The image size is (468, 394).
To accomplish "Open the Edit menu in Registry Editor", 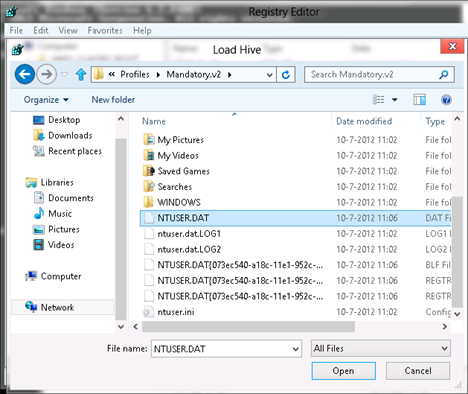I will pyautogui.click(x=41, y=31).
